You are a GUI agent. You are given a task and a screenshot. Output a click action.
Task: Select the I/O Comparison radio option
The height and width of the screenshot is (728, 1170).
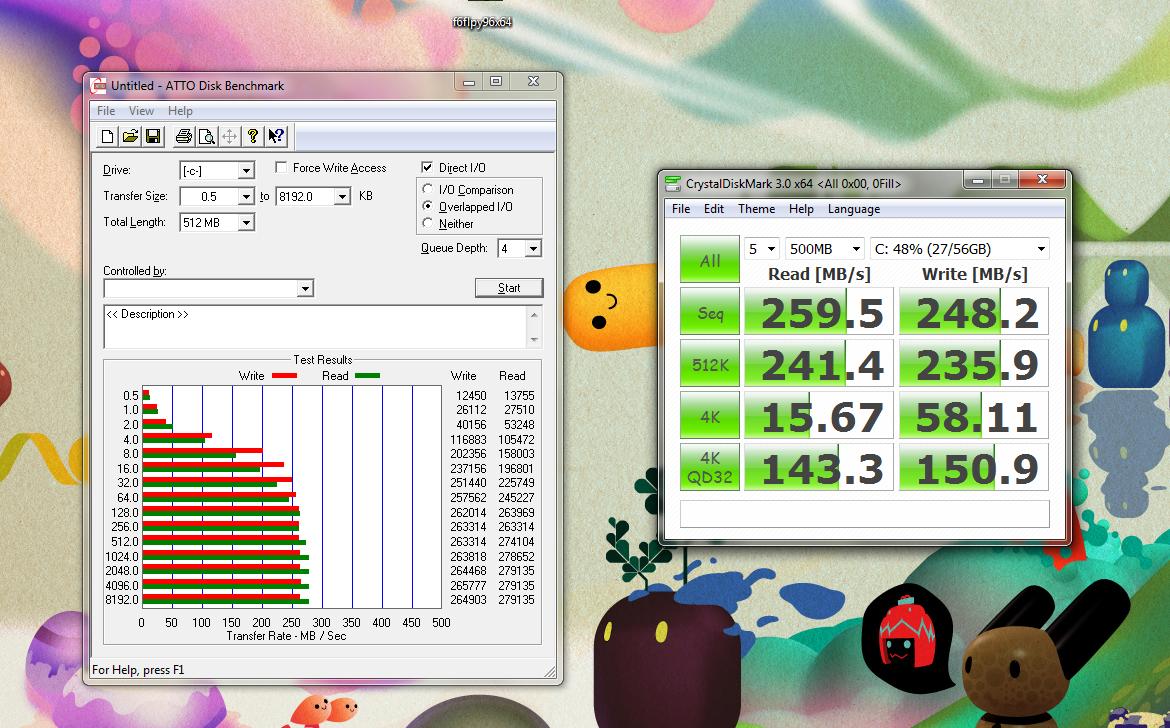click(429, 190)
